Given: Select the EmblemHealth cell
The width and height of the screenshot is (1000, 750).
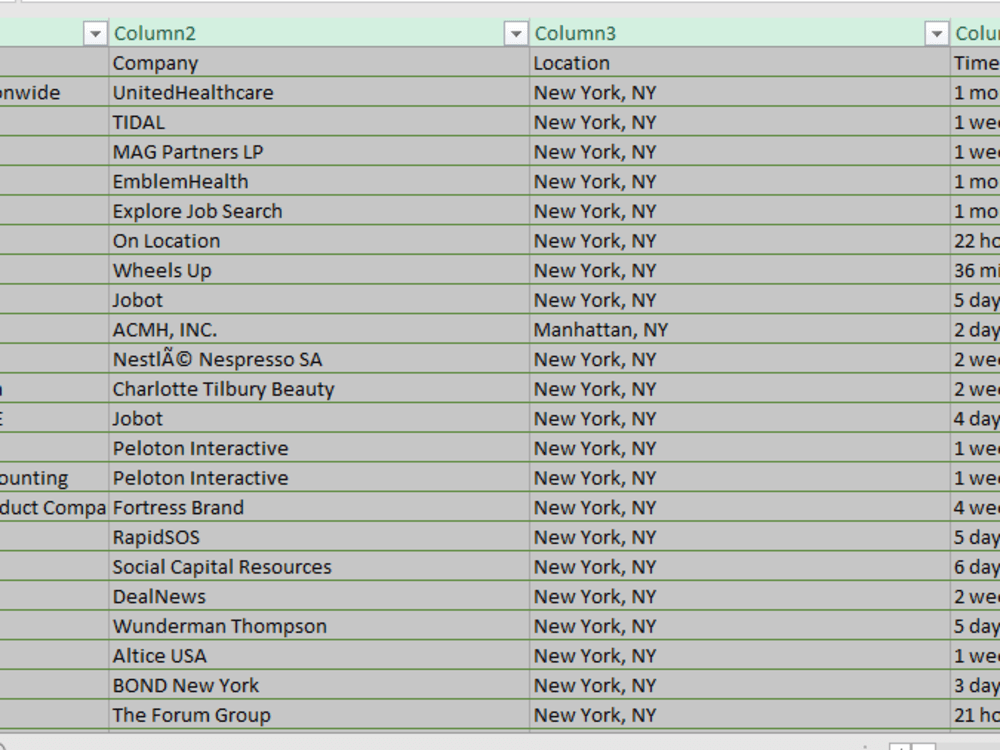Looking at the screenshot, I should pos(319,181).
